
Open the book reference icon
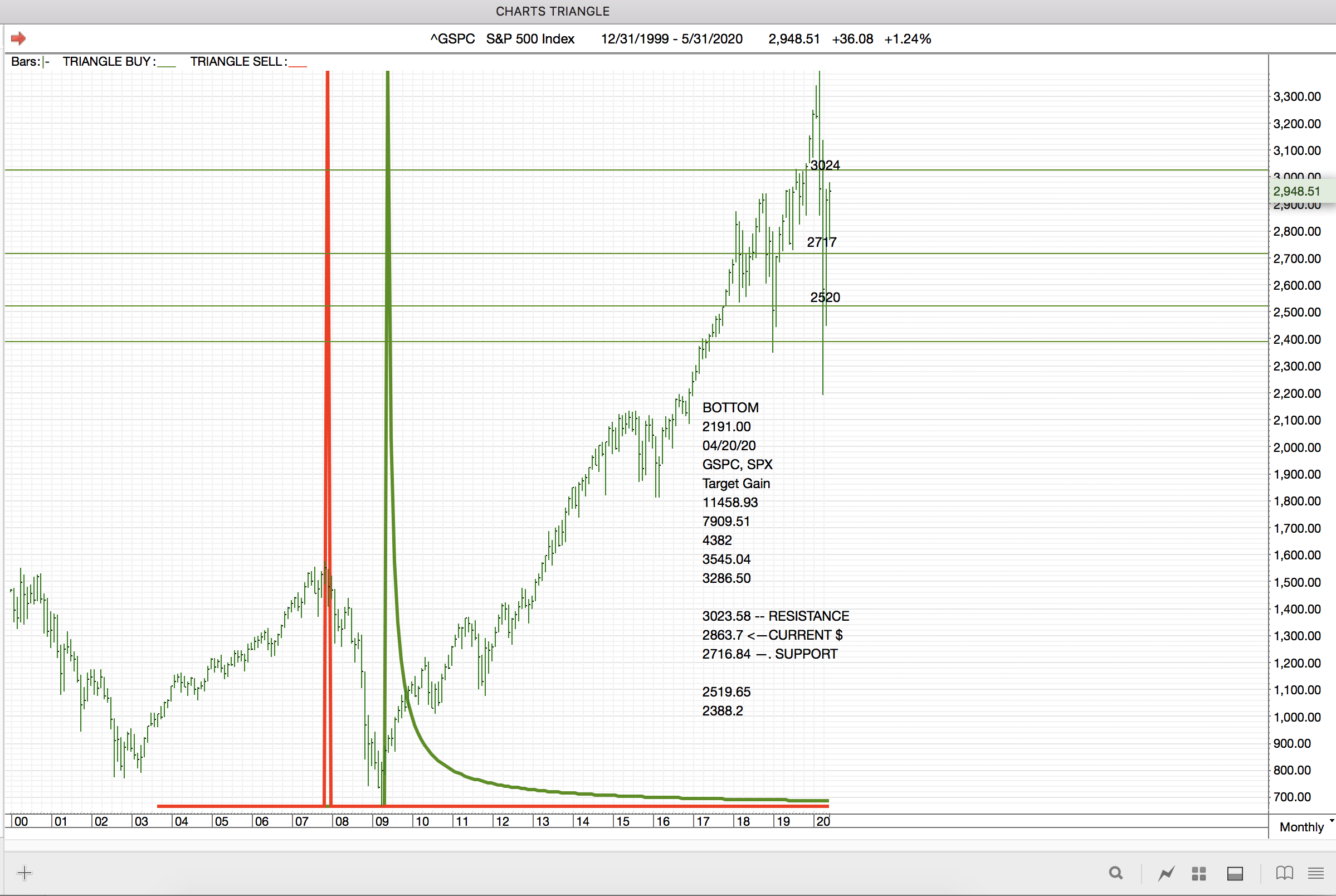1285,873
